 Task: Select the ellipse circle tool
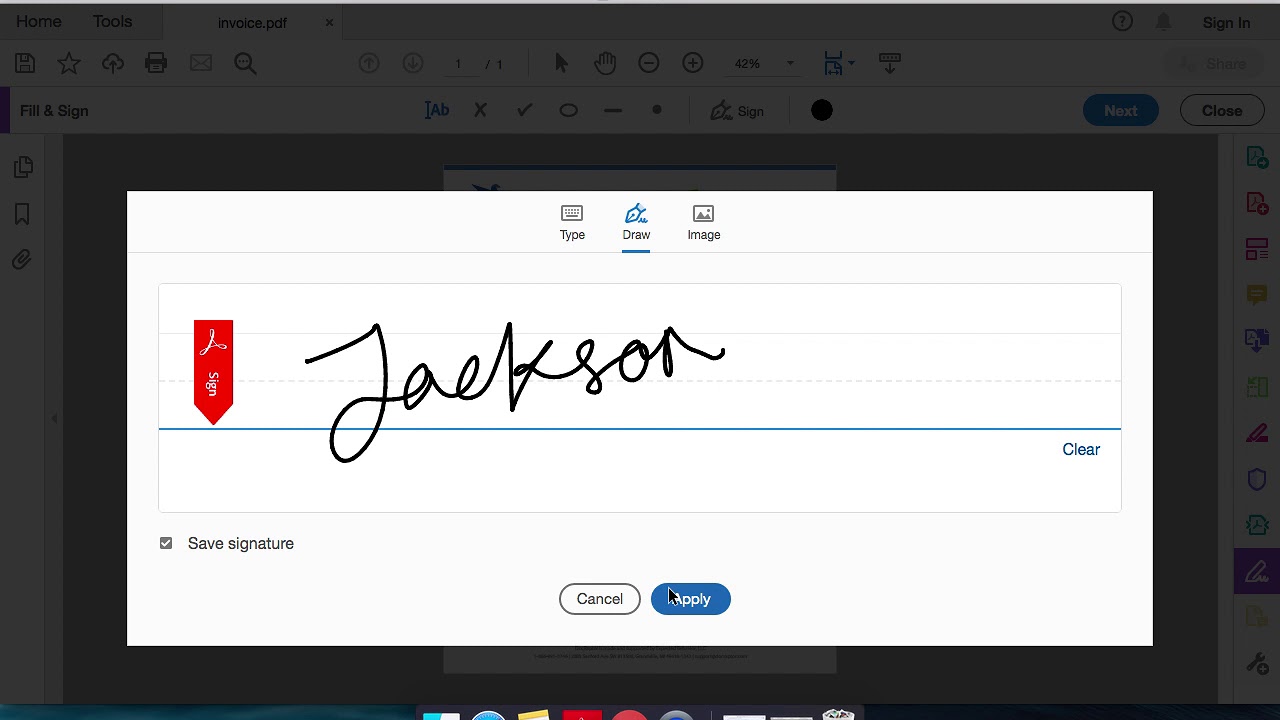coord(568,110)
